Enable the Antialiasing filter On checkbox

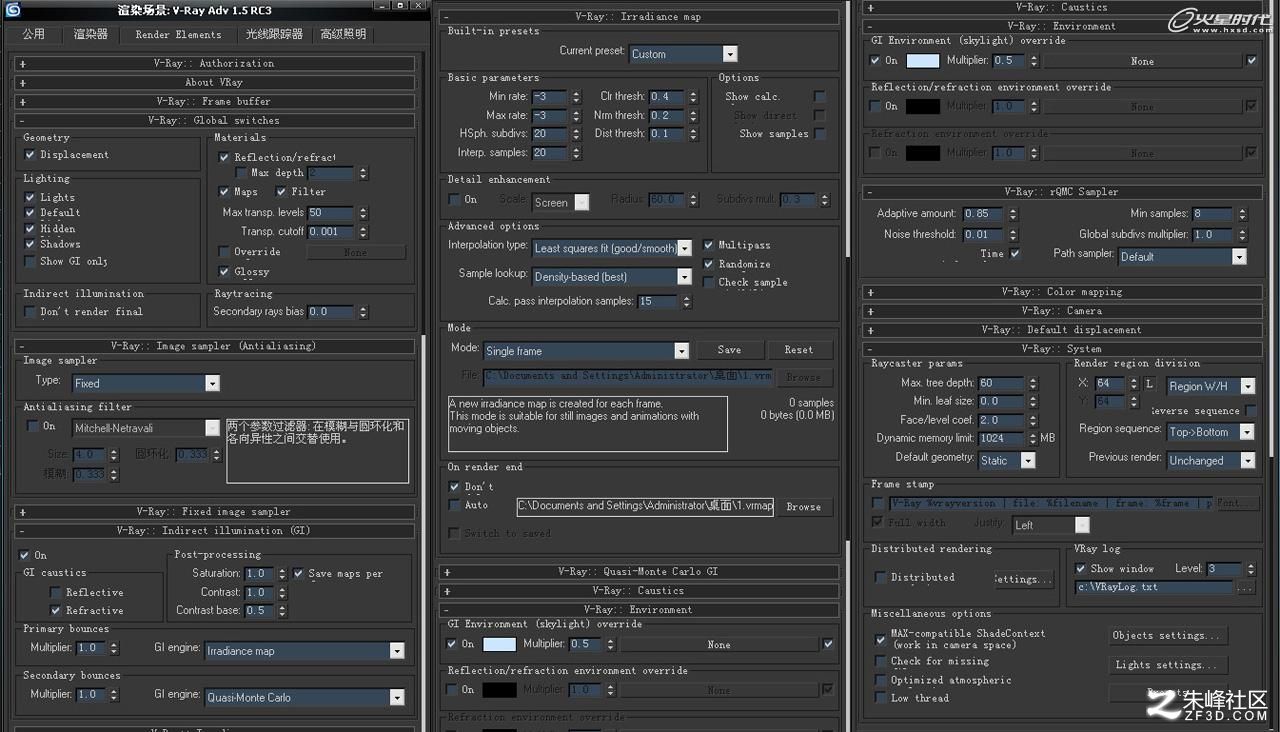32,426
